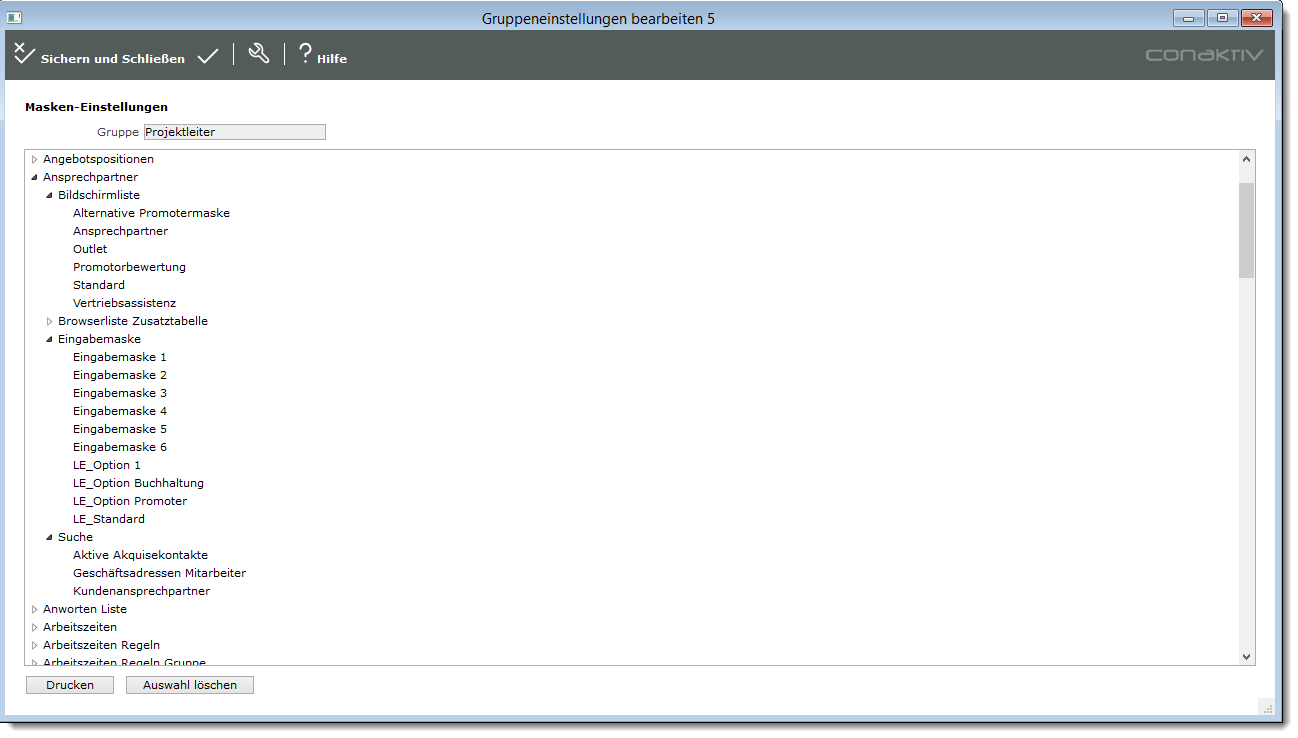Collapse the Suche subtree
The height and width of the screenshot is (738, 1298).
49,537
